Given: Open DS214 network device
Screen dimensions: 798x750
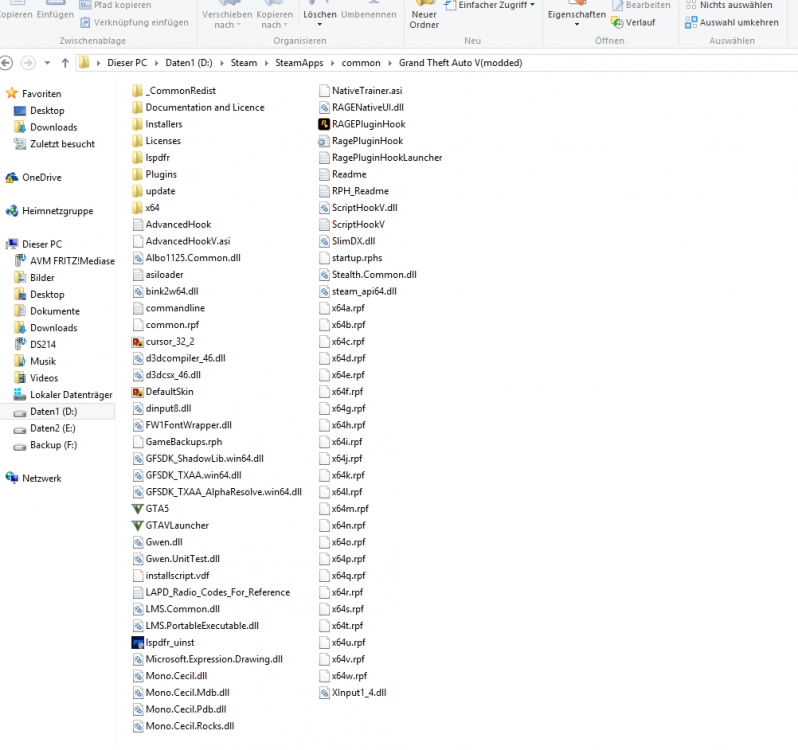Looking at the screenshot, I should click(35, 344).
